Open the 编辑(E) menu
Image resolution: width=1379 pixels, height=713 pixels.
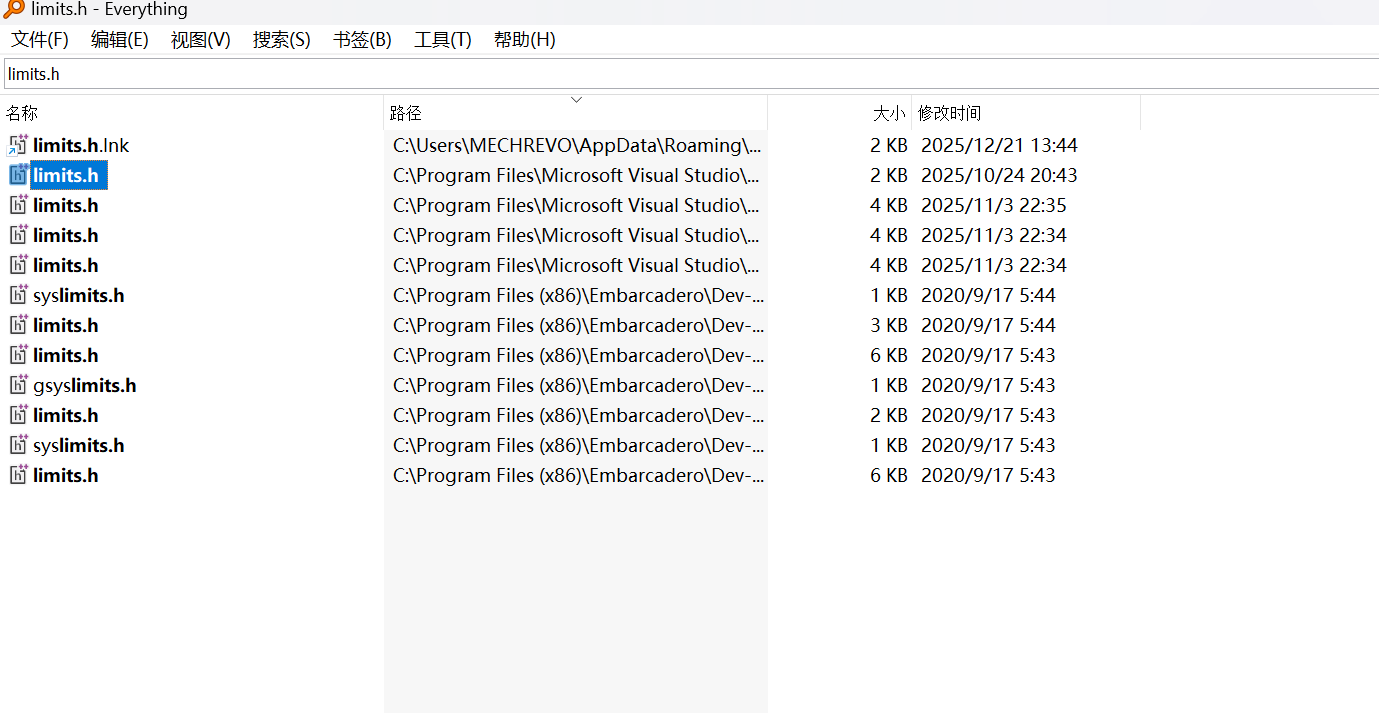(120, 40)
